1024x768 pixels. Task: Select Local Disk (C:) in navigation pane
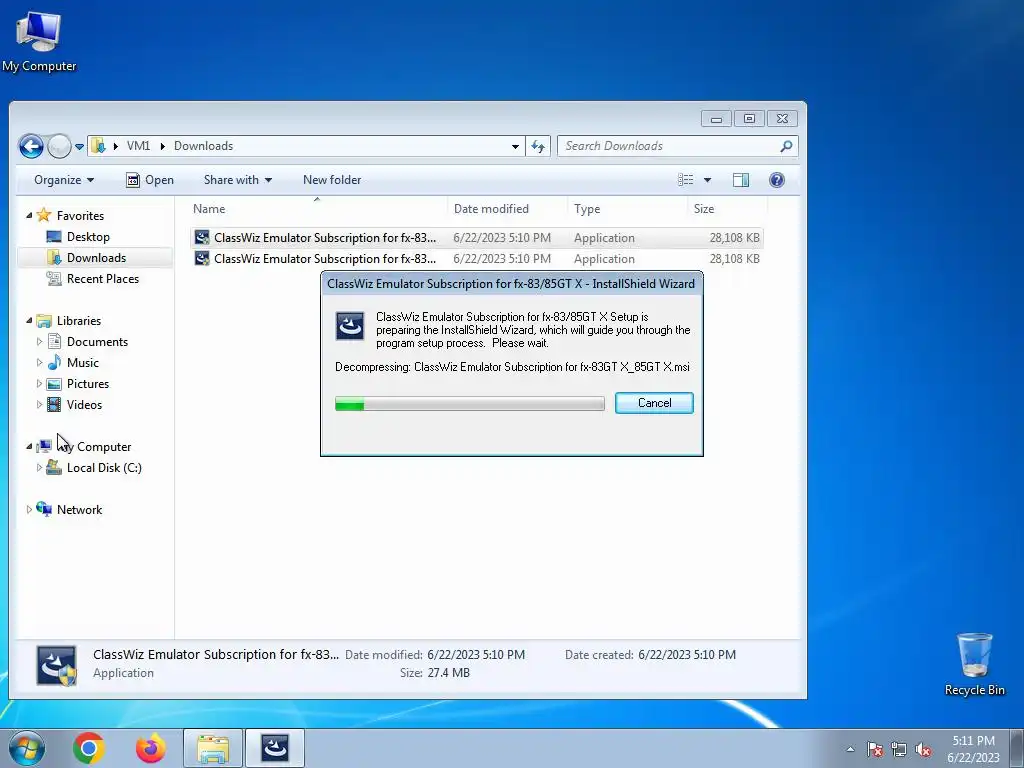[104, 468]
